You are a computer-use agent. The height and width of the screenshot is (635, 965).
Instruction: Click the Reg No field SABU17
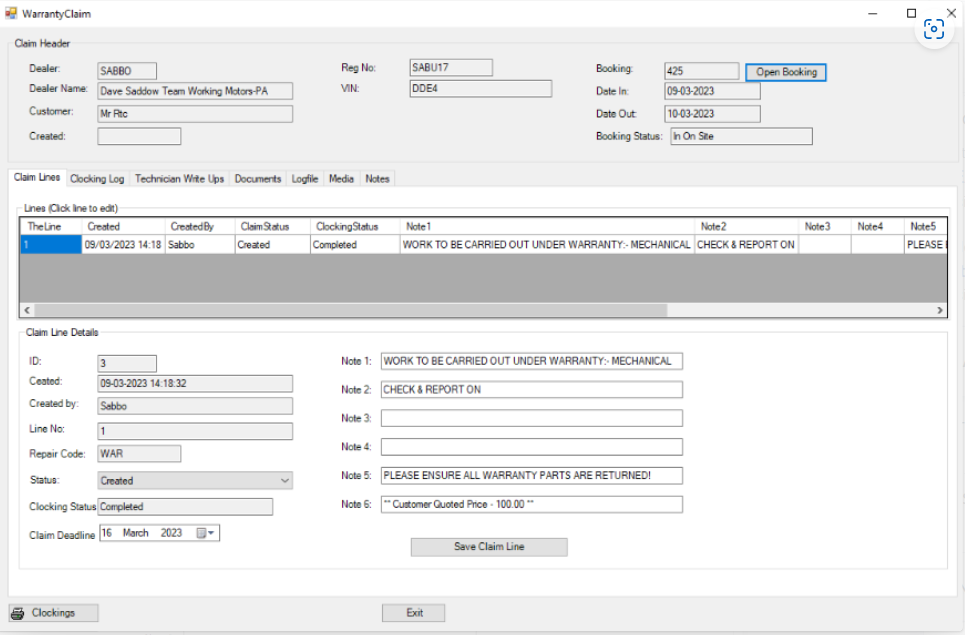(x=451, y=68)
